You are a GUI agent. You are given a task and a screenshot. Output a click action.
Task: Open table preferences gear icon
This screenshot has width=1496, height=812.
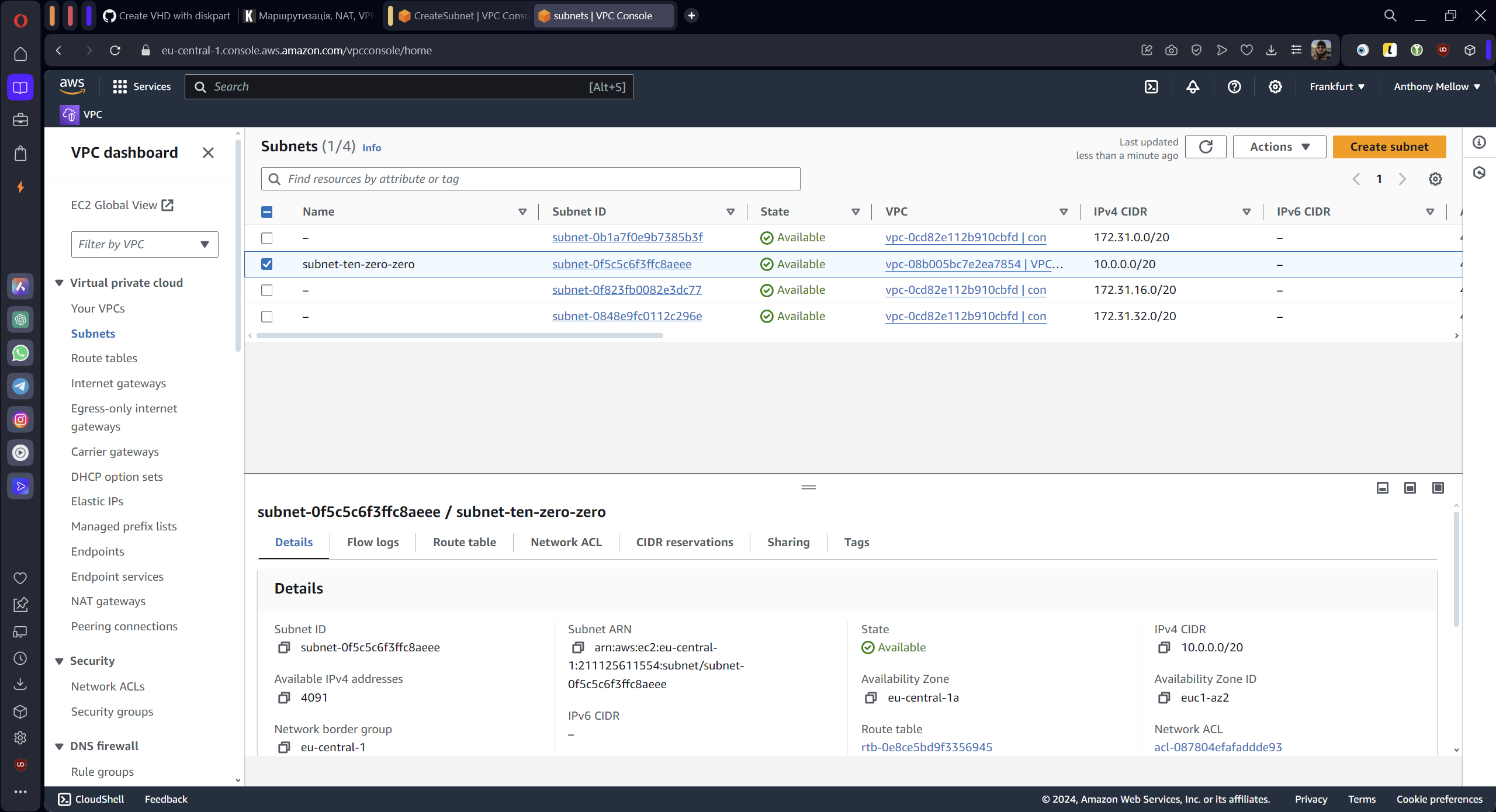click(1435, 179)
